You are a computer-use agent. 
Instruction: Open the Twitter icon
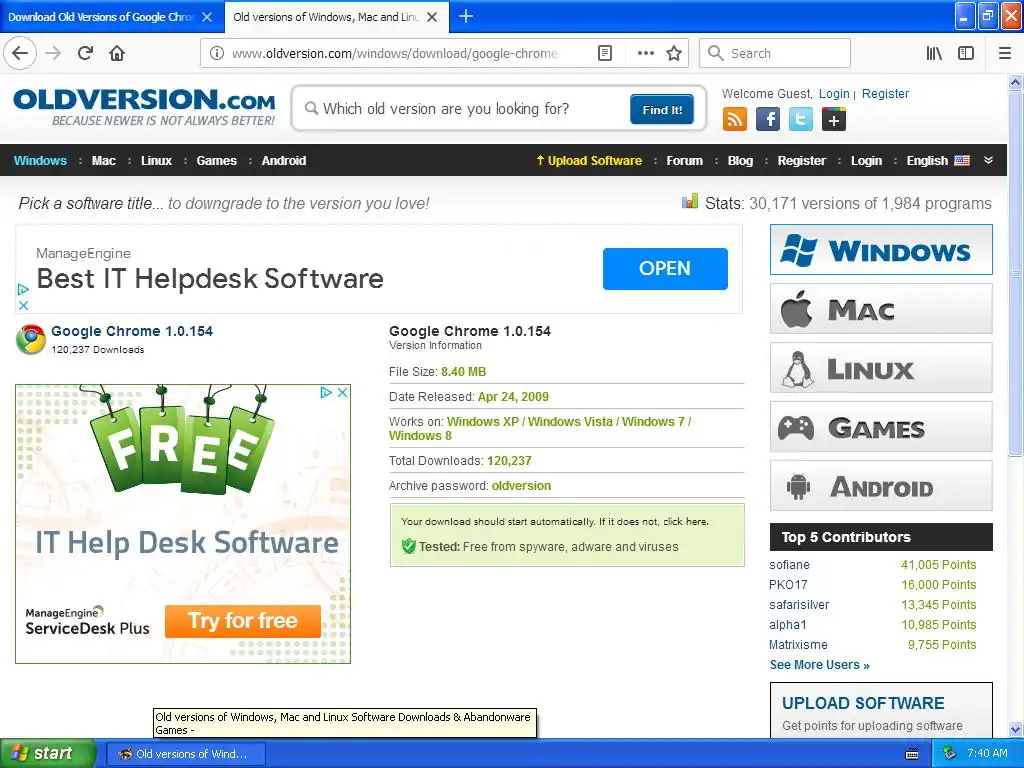click(801, 120)
